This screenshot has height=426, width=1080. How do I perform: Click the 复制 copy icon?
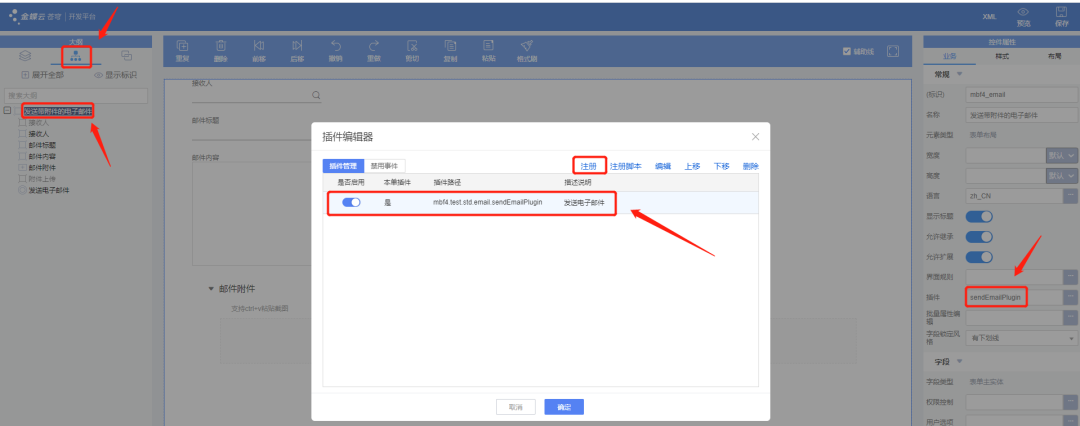pyautogui.click(x=450, y=46)
